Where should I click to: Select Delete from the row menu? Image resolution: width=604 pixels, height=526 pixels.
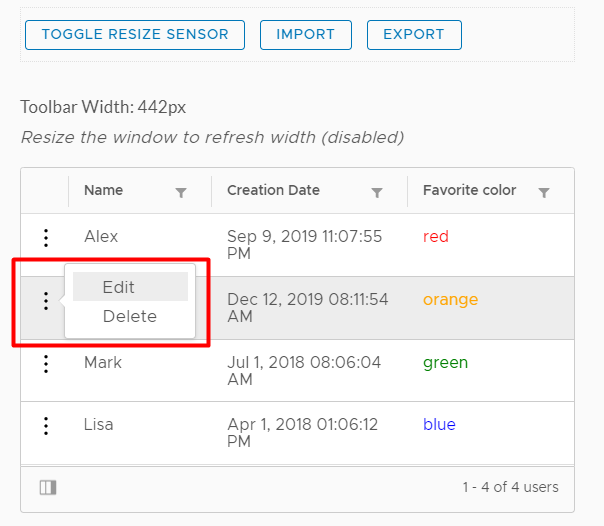tap(130, 316)
